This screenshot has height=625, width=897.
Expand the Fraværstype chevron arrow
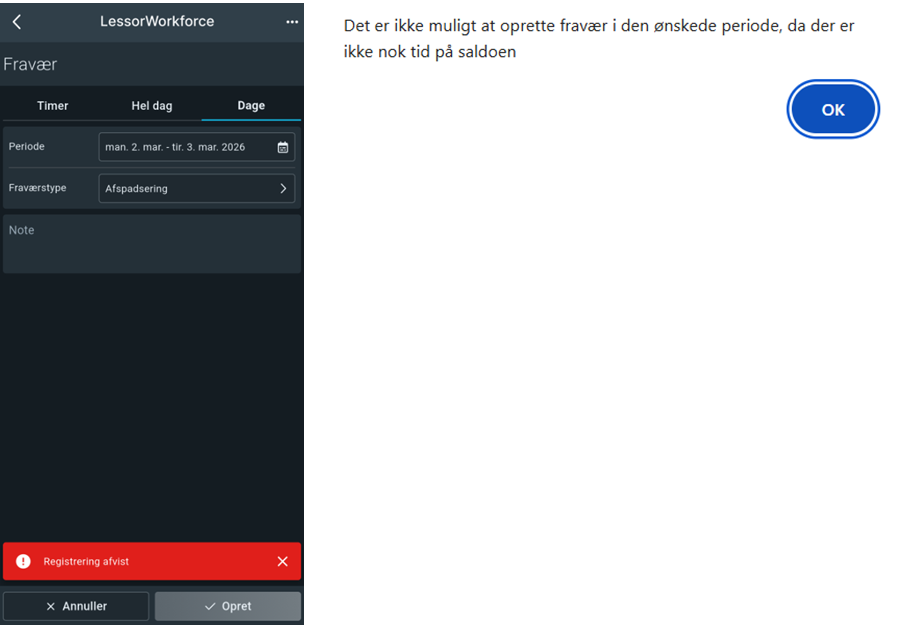coord(283,188)
